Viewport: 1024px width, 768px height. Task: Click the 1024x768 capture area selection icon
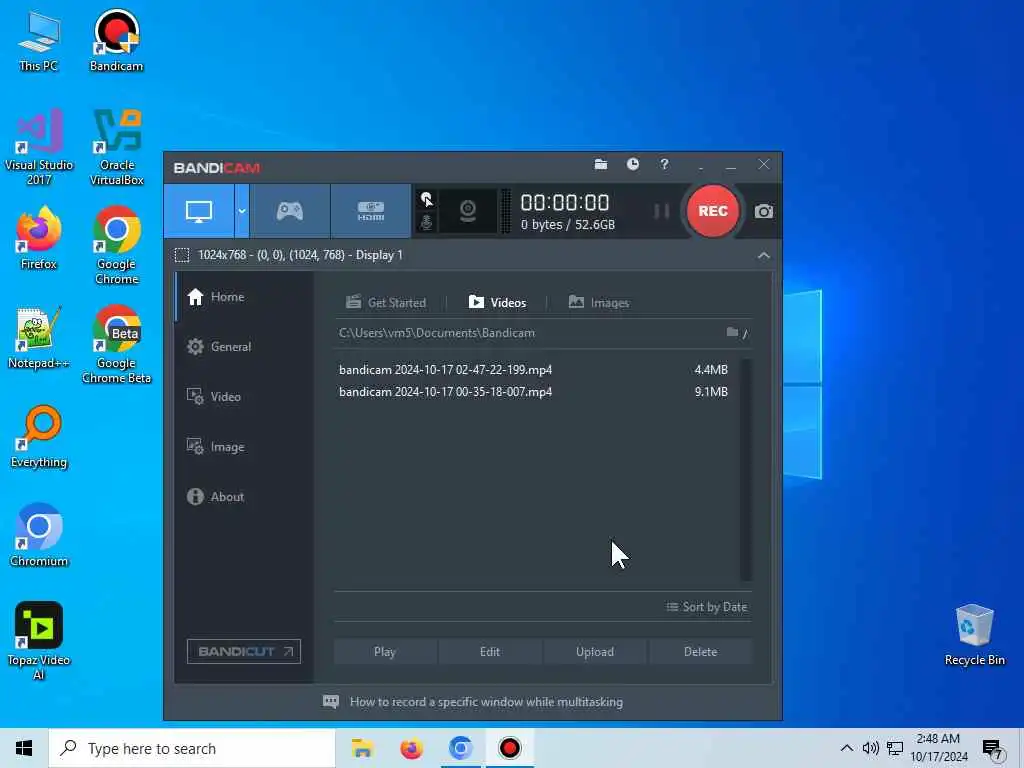(x=182, y=255)
